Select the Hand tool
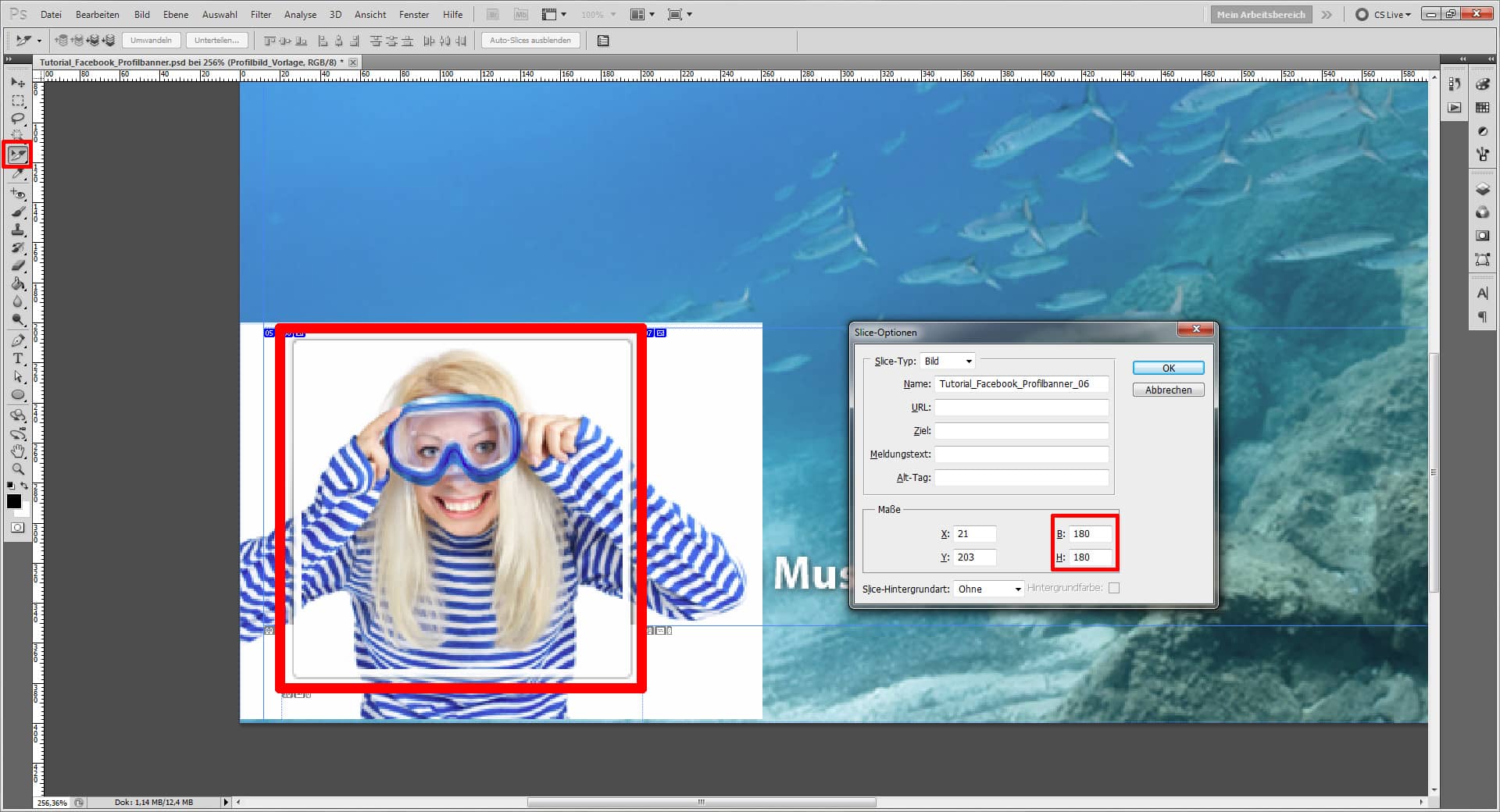This screenshot has height=812, width=1500. (17, 451)
